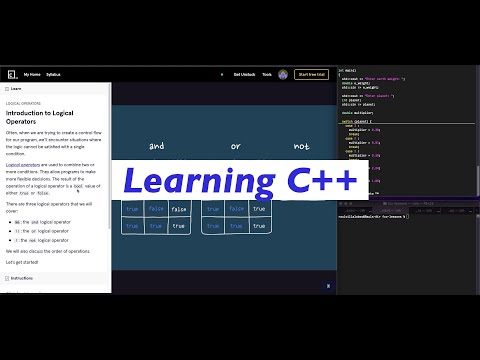Click the 'not' heading in the diagram
Image resolution: width=480 pixels, height=360 pixels.
pos(301,146)
